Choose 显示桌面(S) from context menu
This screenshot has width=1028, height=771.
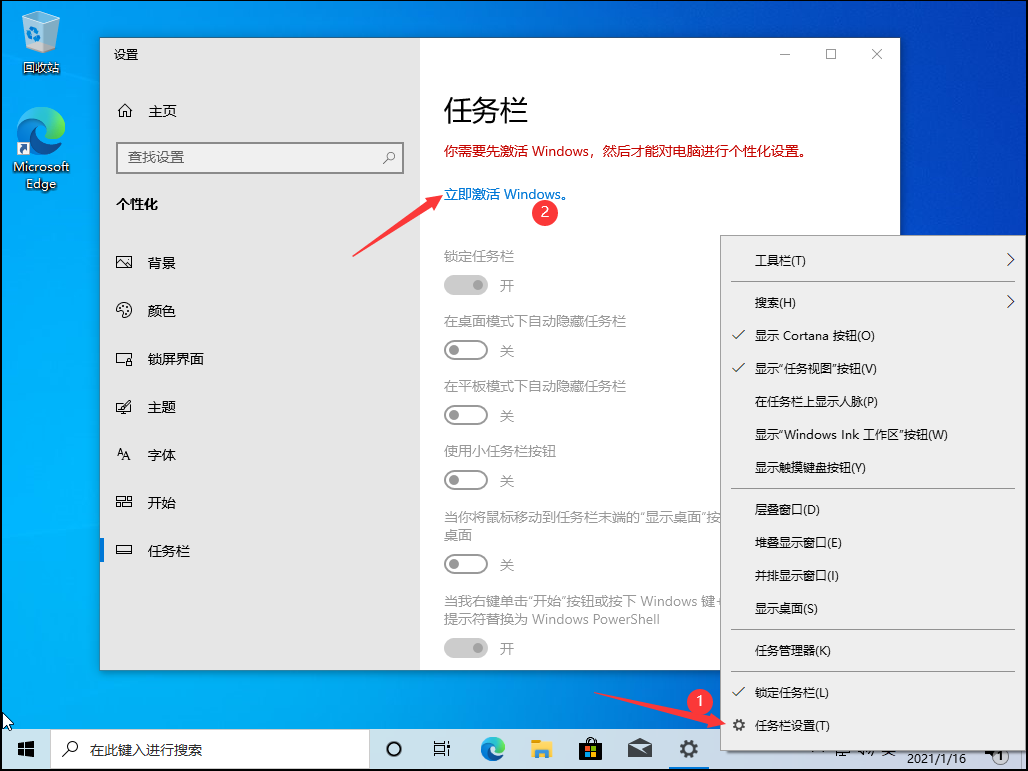[x=873, y=608]
